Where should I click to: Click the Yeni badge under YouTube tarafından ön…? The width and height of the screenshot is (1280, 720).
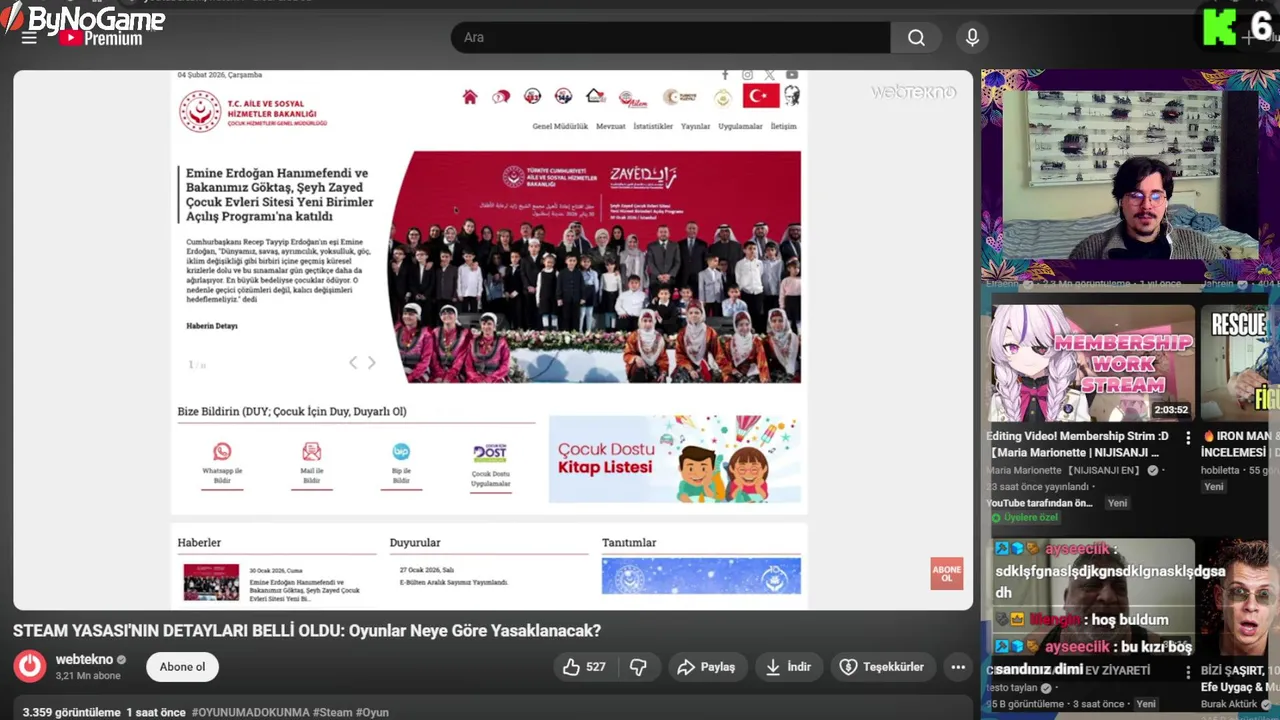click(x=1117, y=503)
